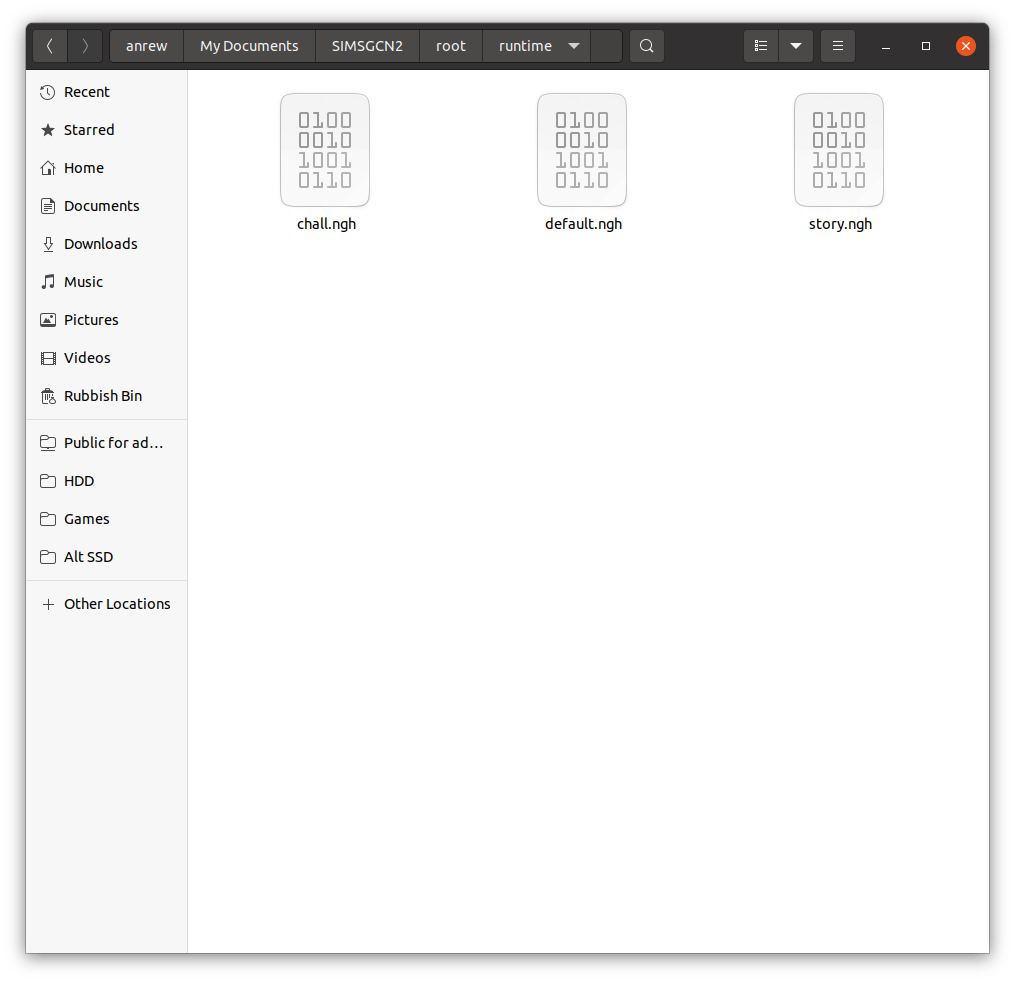Open Rubbish Bin in sidebar

pos(103,396)
